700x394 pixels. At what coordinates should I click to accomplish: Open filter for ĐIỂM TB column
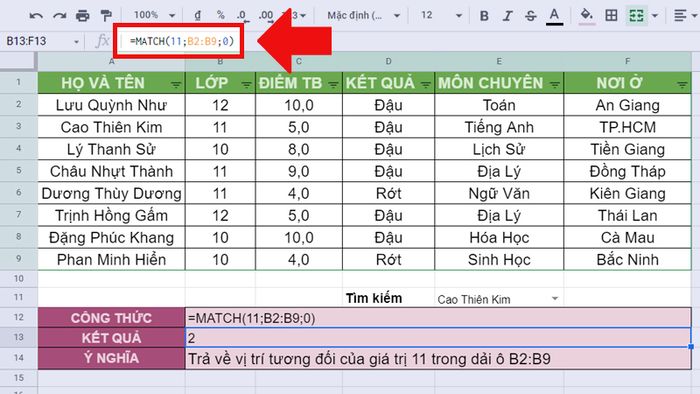point(333,84)
